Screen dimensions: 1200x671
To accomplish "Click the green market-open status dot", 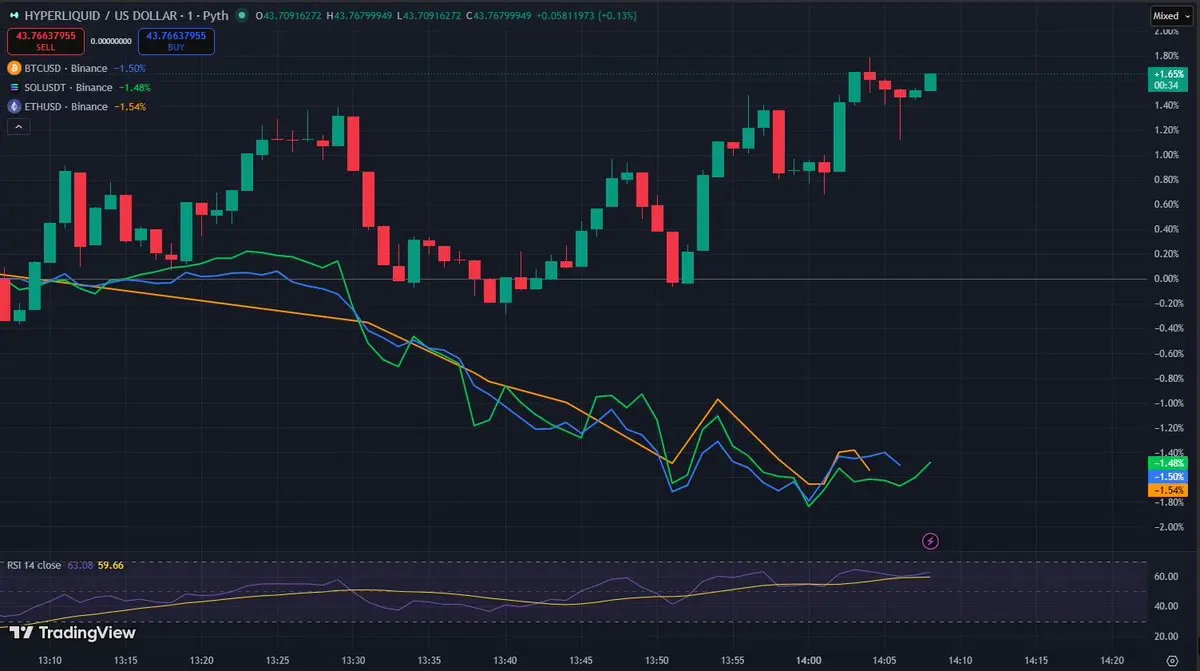I will (x=242, y=15).
